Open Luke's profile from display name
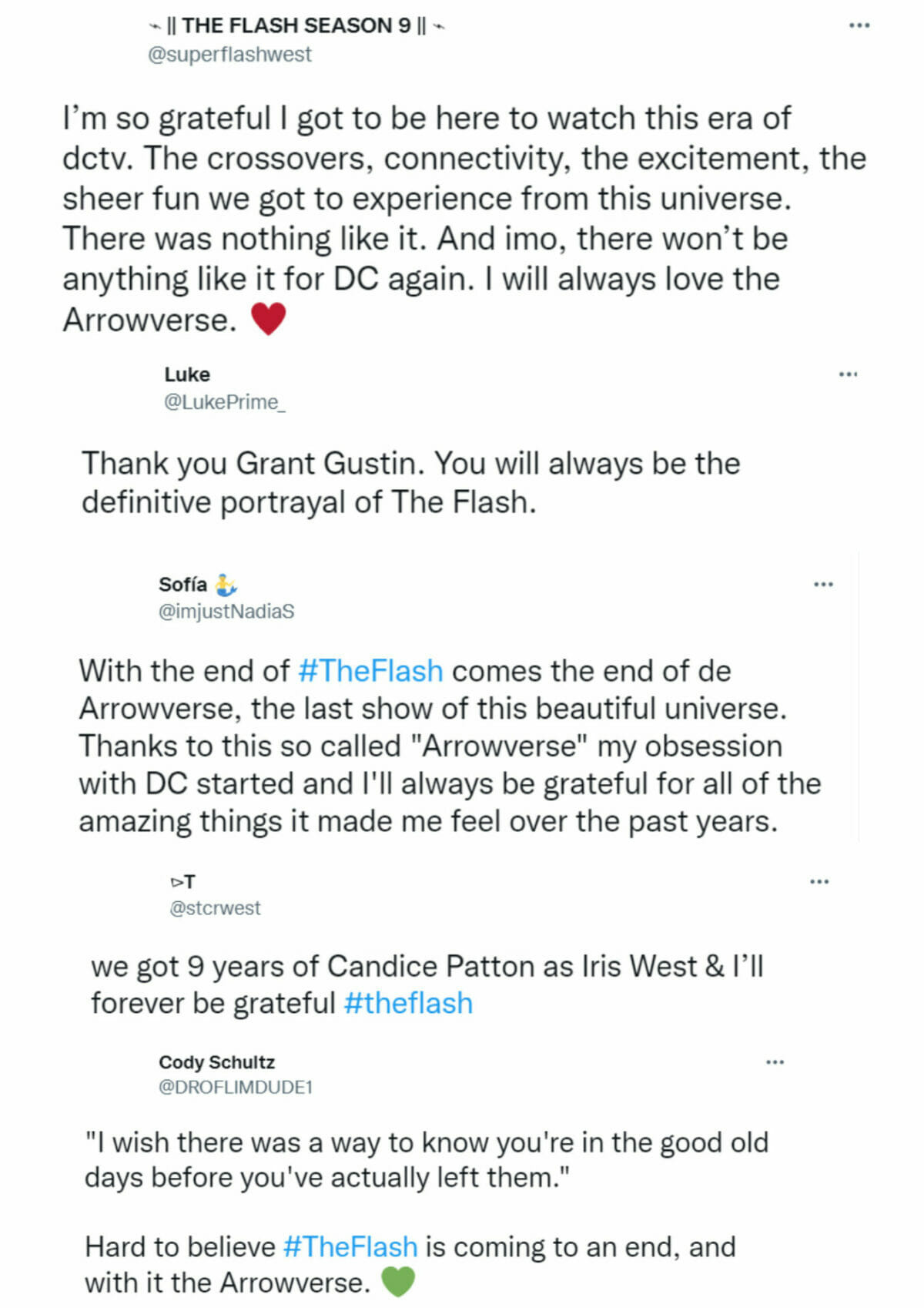 (x=187, y=374)
